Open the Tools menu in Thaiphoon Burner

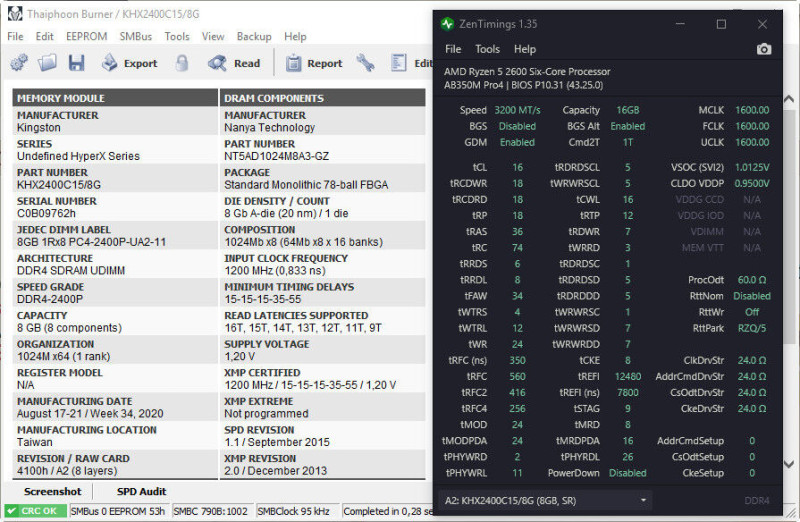click(177, 36)
